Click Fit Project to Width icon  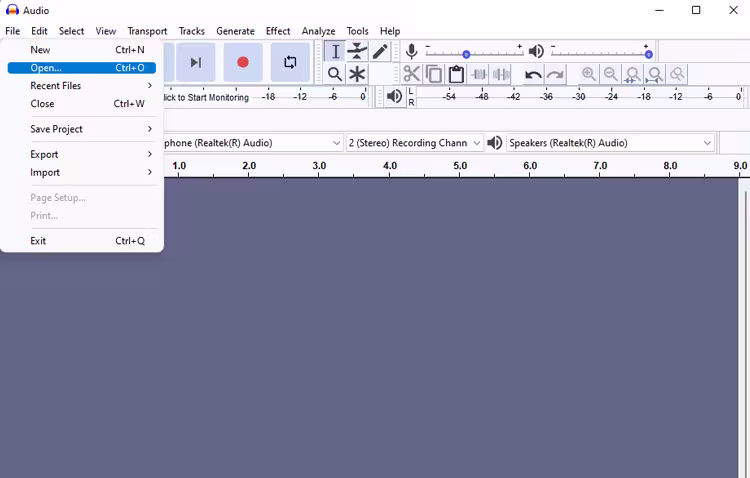point(655,74)
